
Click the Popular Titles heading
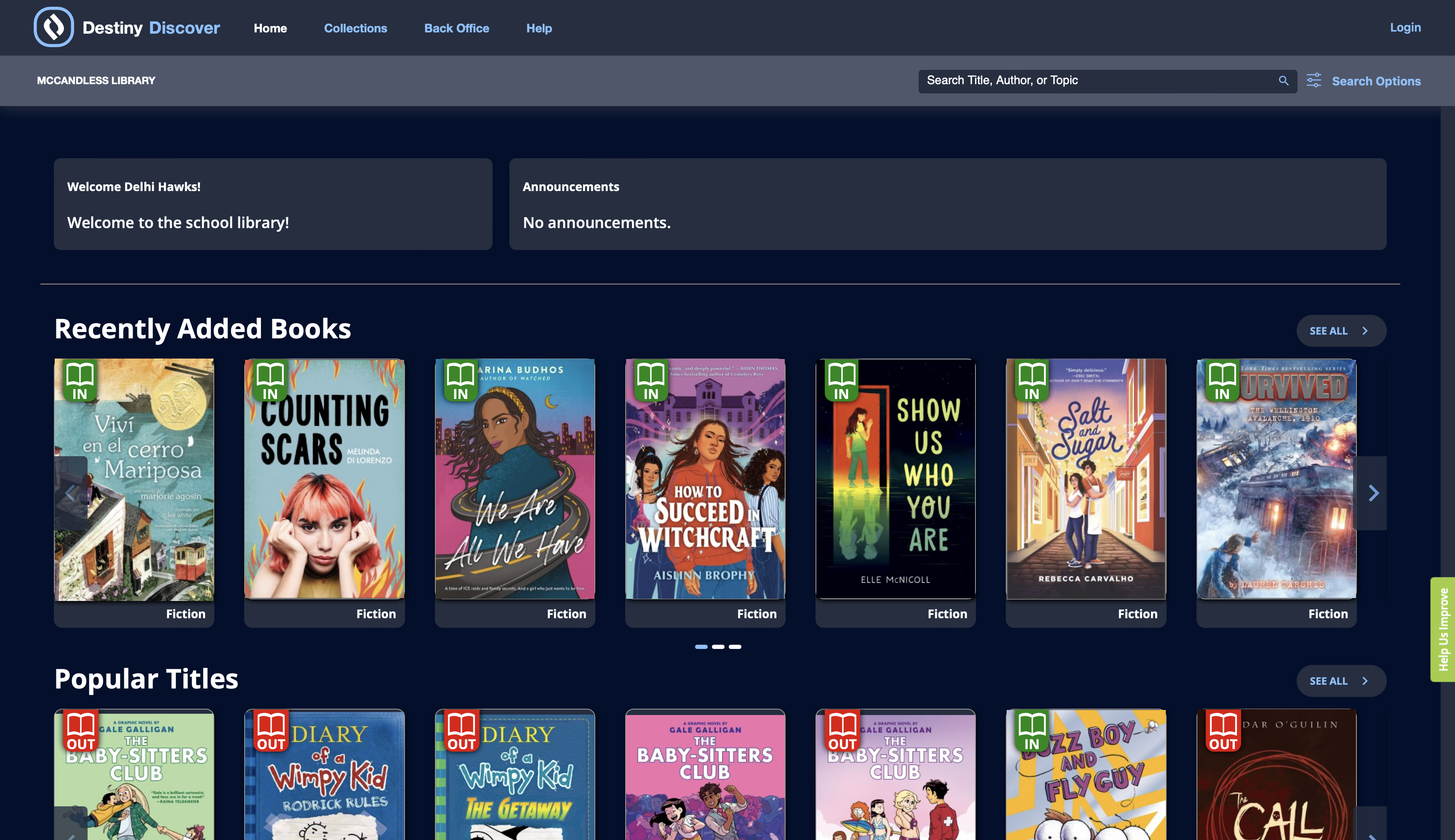tap(146, 679)
